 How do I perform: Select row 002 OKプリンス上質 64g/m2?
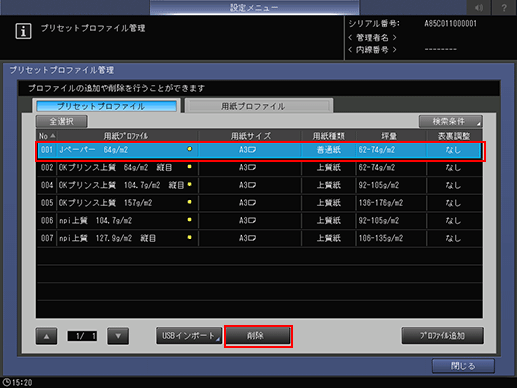pos(259,168)
